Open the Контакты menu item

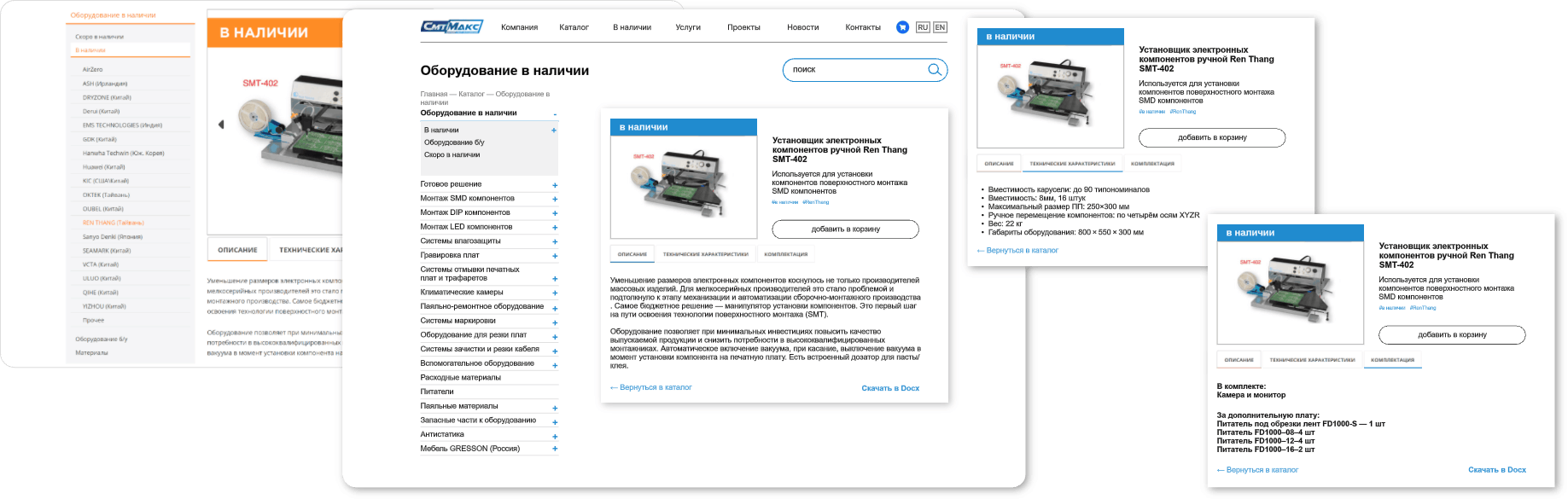(x=863, y=27)
